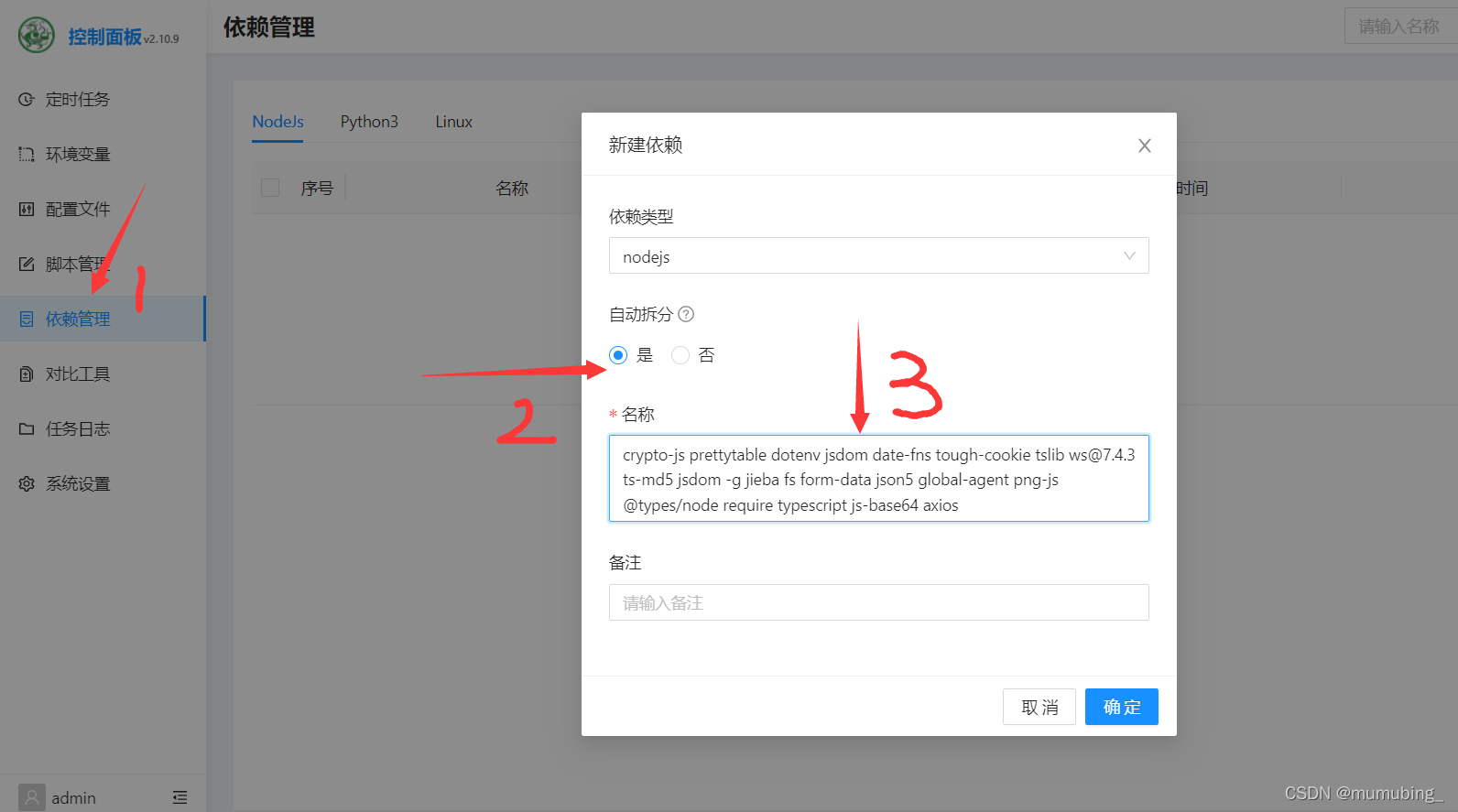
Task: Close the 新建依赖 dialog with X
Action: (1144, 146)
